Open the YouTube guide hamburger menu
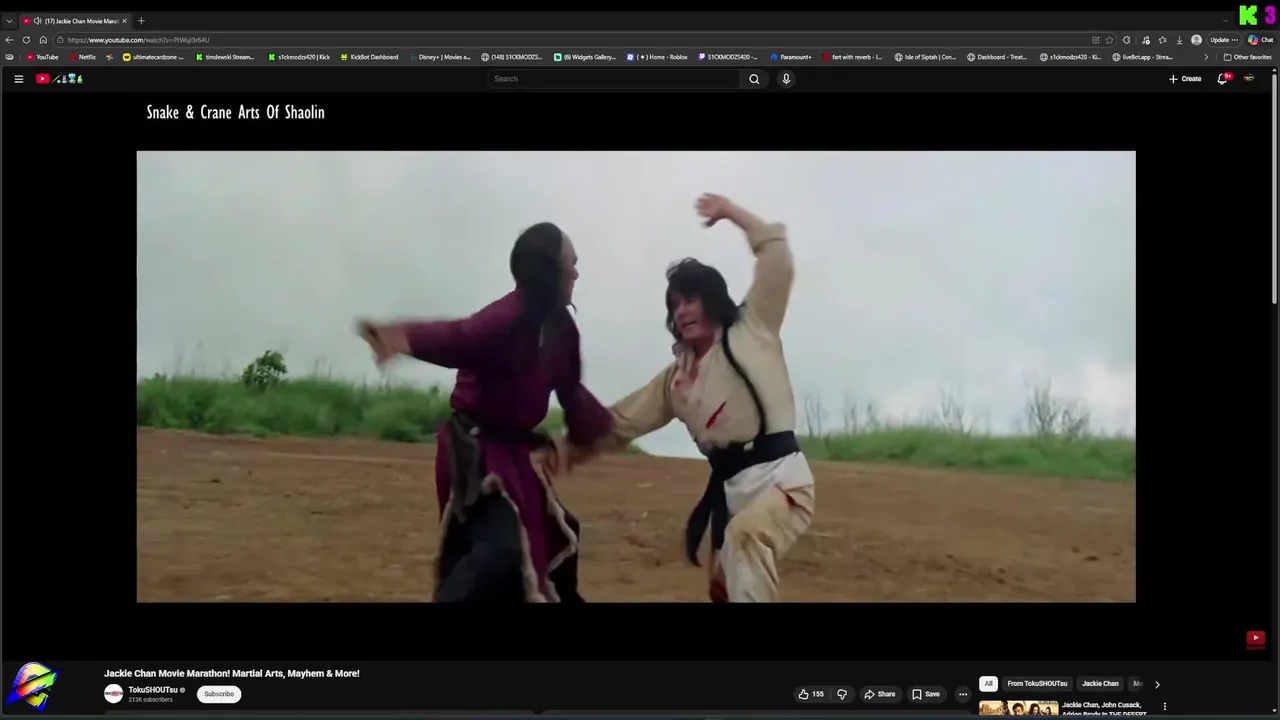The width and height of the screenshot is (1280, 720). pos(18,79)
